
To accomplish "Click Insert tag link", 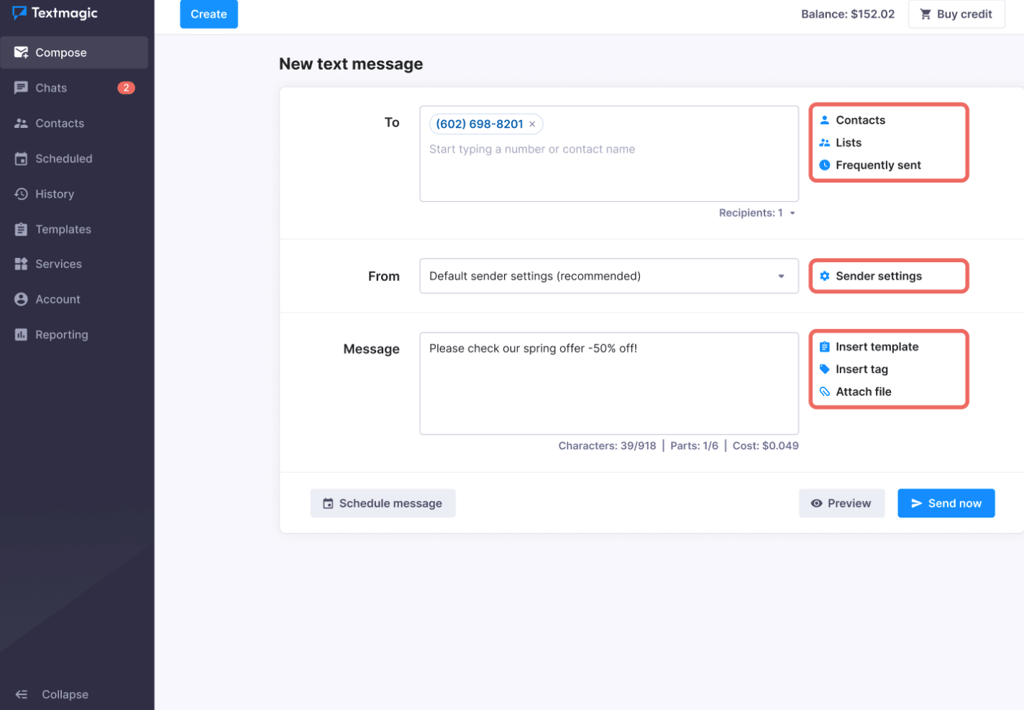I will coord(861,369).
